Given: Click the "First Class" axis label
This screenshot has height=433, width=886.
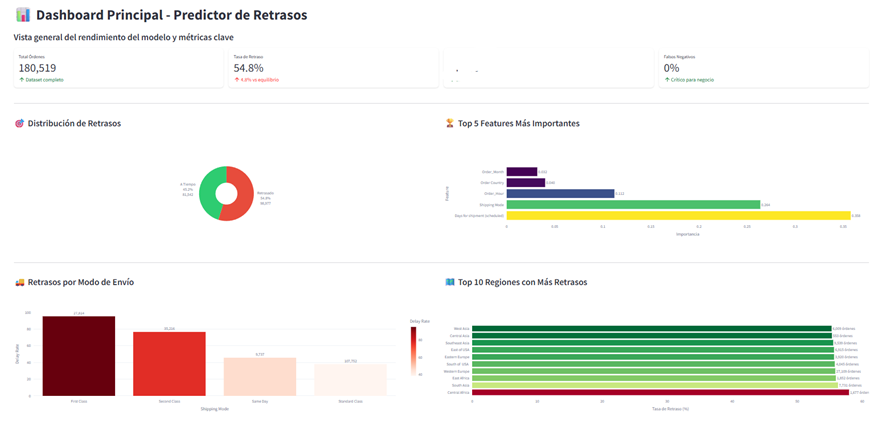Looking at the screenshot, I should (79, 401).
